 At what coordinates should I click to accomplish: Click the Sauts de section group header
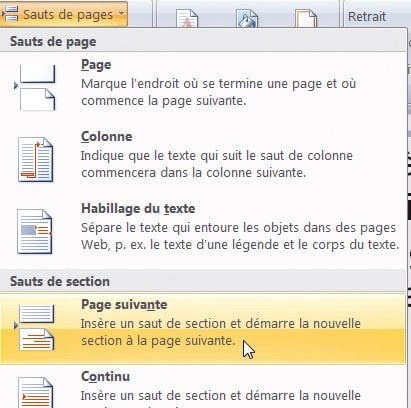coord(60,281)
